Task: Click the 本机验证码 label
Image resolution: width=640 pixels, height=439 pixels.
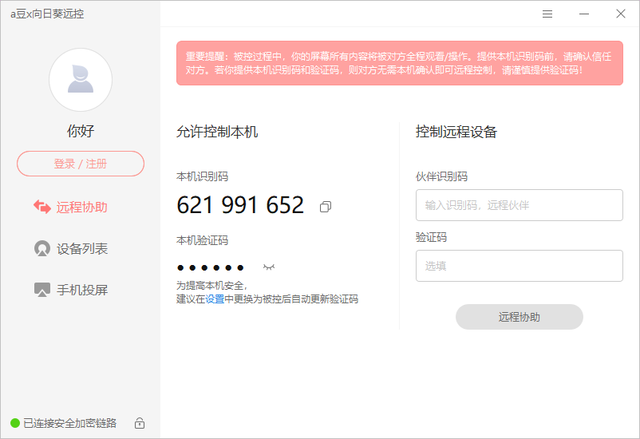Action: click(x=202, y=240)
